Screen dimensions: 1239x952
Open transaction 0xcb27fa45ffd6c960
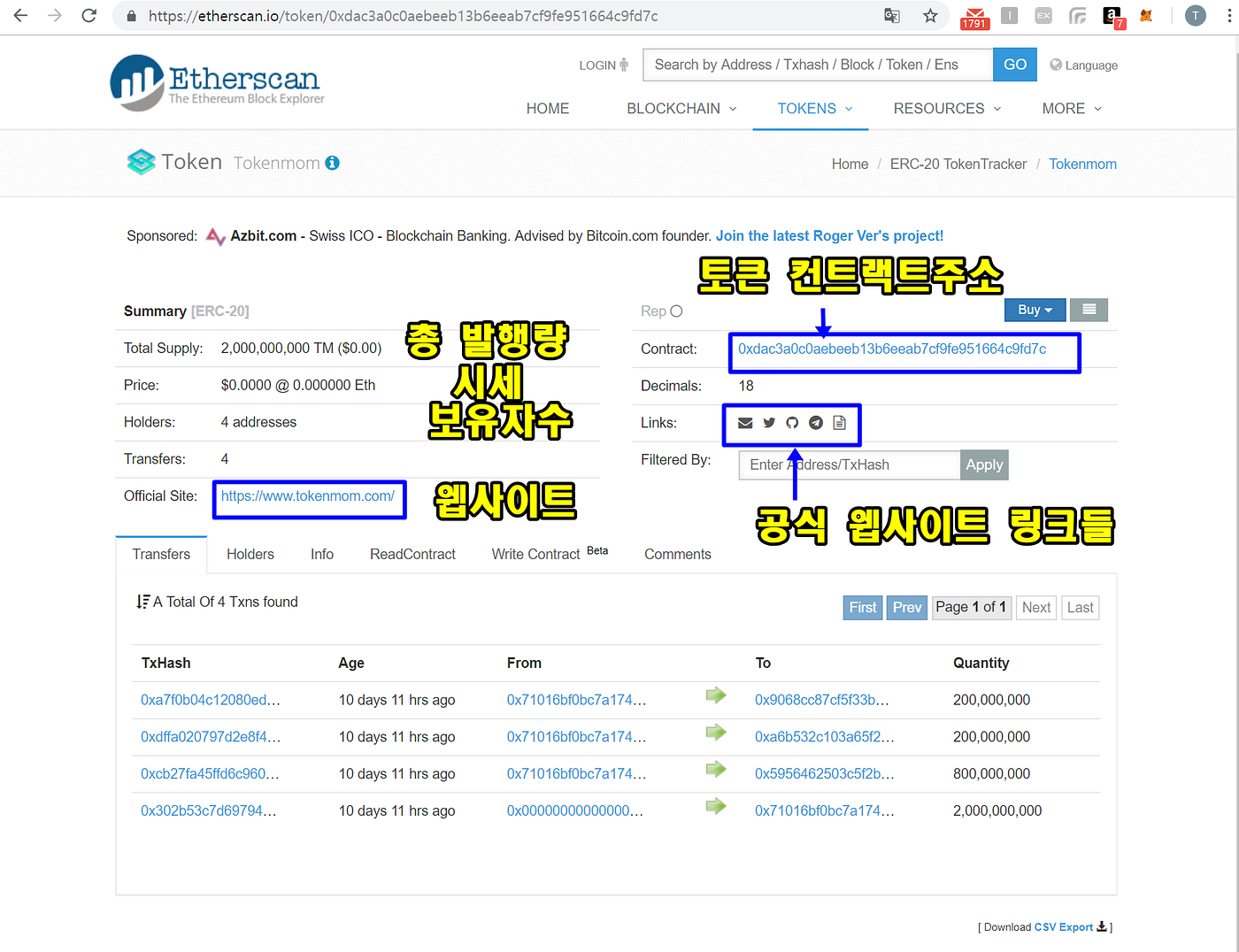click(x=210, y=773)
